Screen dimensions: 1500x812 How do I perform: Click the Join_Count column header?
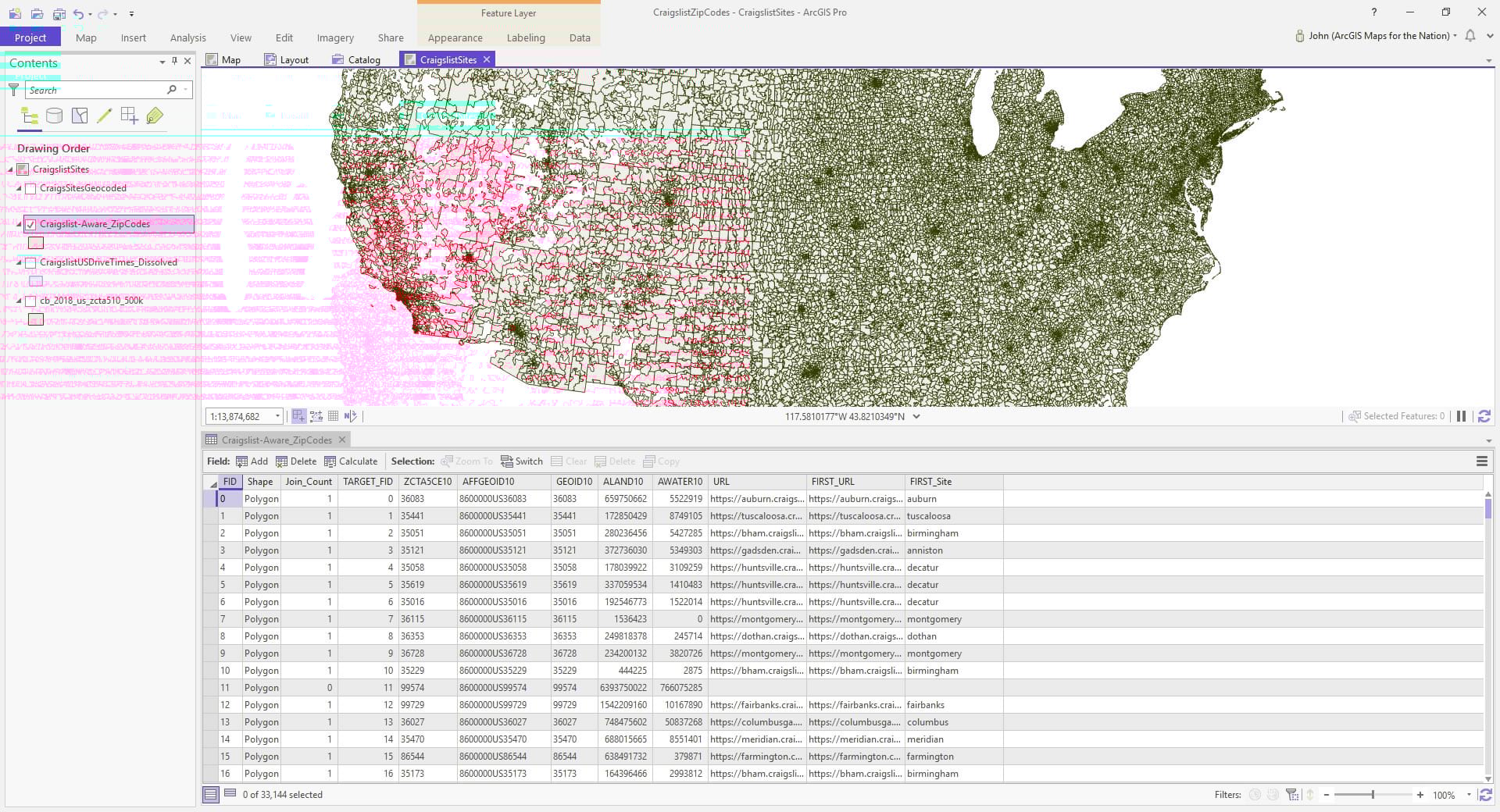tap(308, 482)
